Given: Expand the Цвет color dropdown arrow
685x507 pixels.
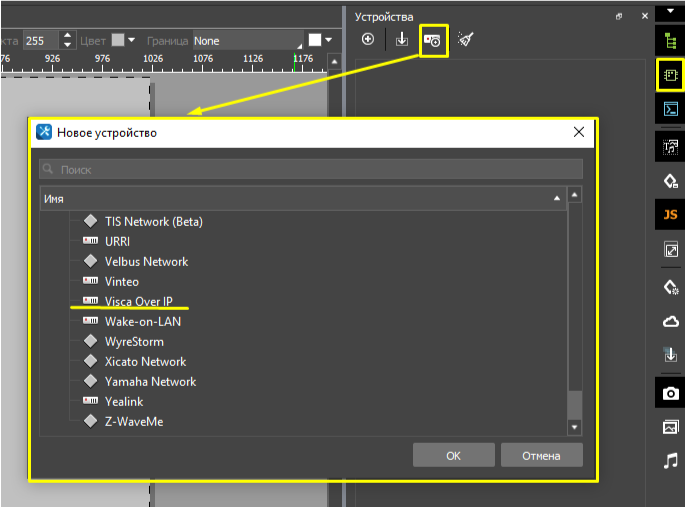Looking at the screenshot, I should pyautogui.click(x=132, y=41).
